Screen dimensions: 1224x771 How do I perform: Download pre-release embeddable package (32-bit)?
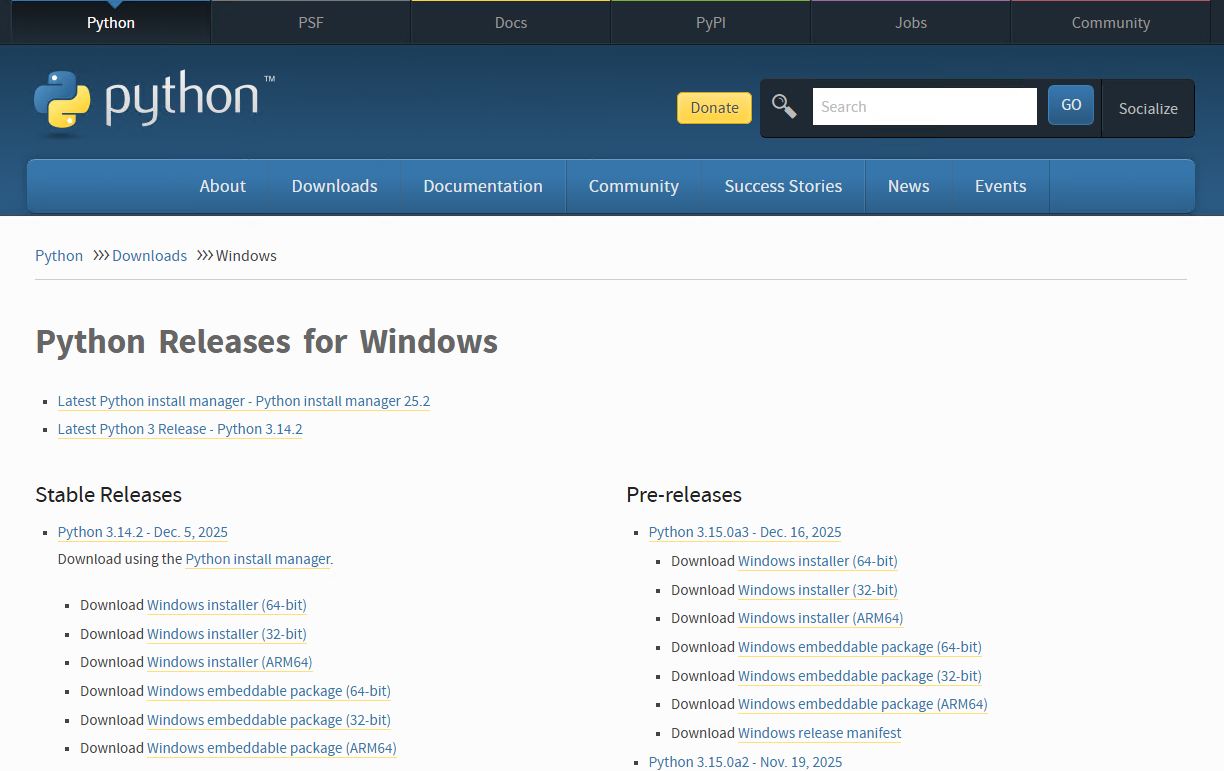point(860,676)
